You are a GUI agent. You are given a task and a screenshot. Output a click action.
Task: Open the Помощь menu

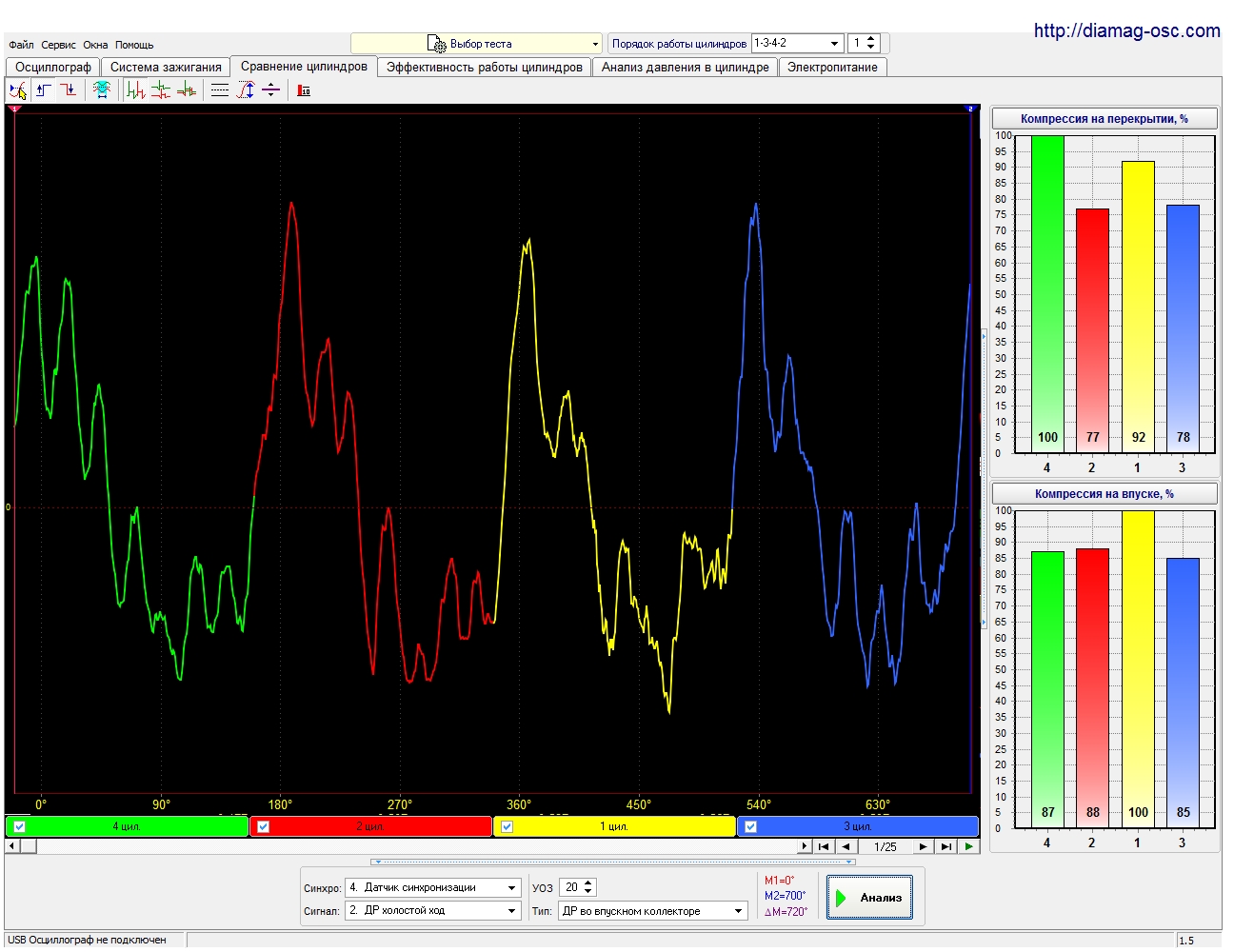click(x=134, y=45)
